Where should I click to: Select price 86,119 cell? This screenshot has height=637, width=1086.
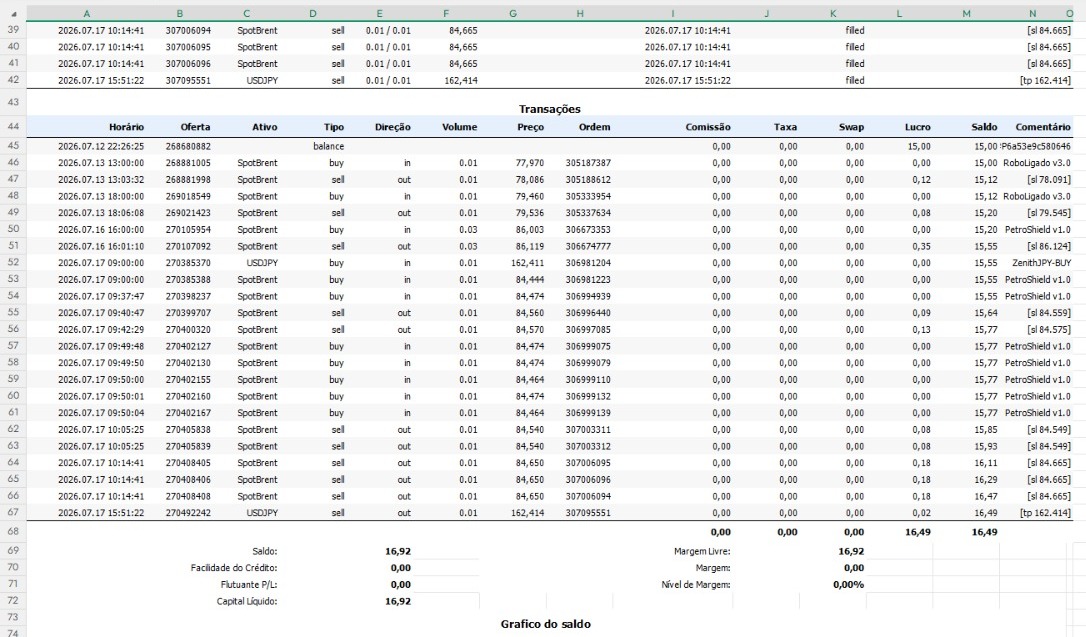click(530, 246)
